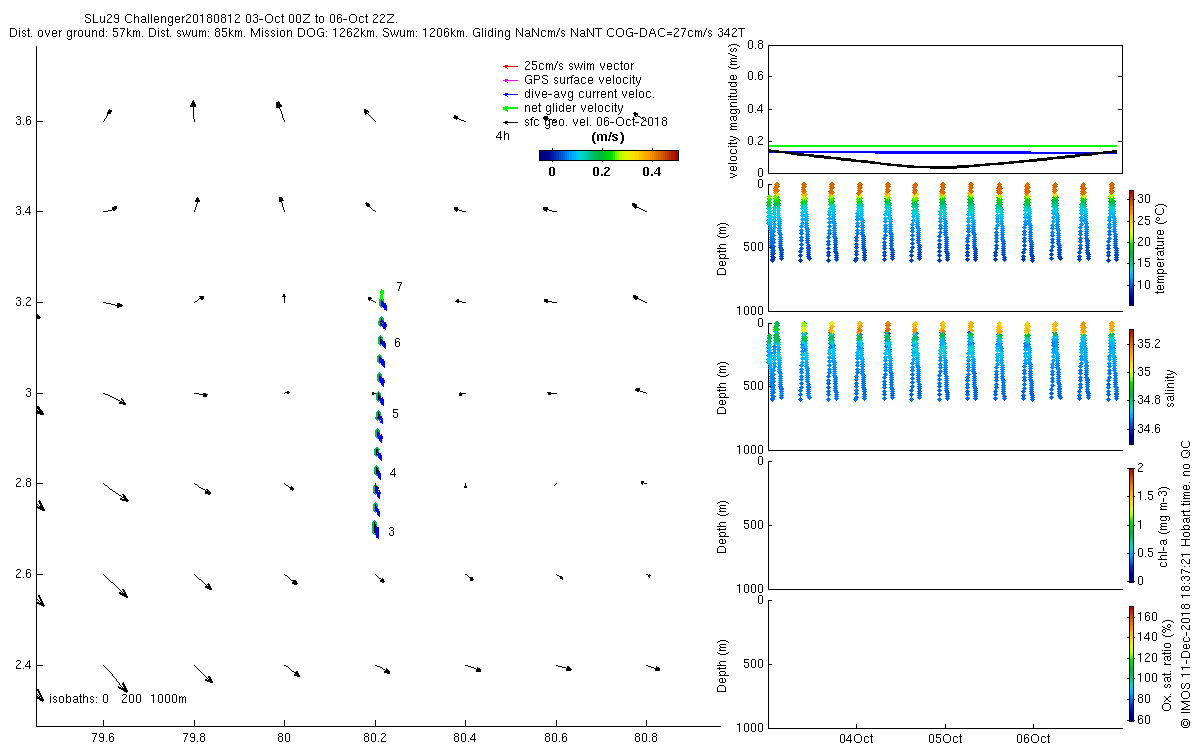Screen dimensions: 1200x750
Task: Click the black sfc geo. vel. legend arrow
Action: 510,122
